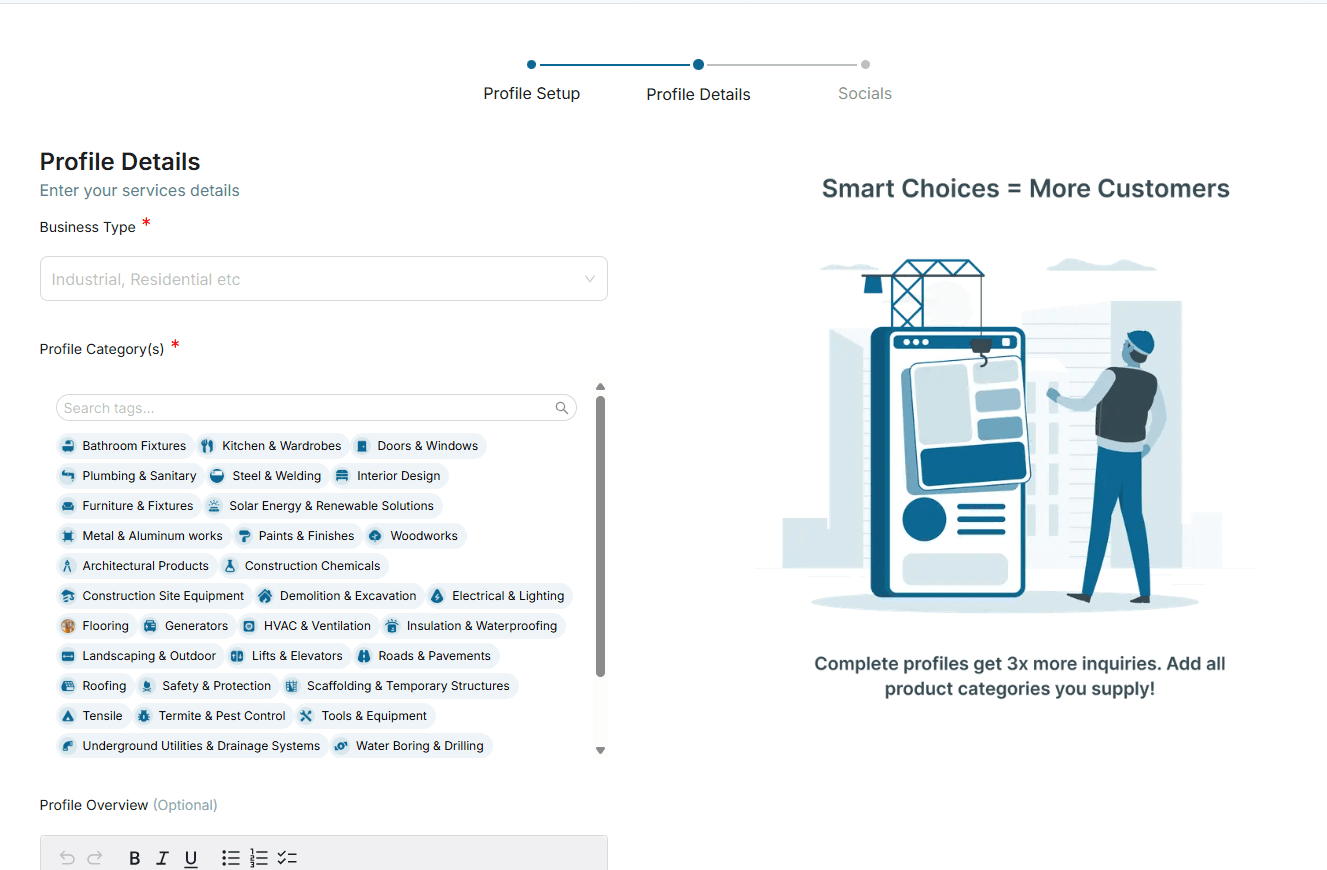The image size is (1327, 870).
Task: Click the Interior Design tag icon
Action: point(342,476)
